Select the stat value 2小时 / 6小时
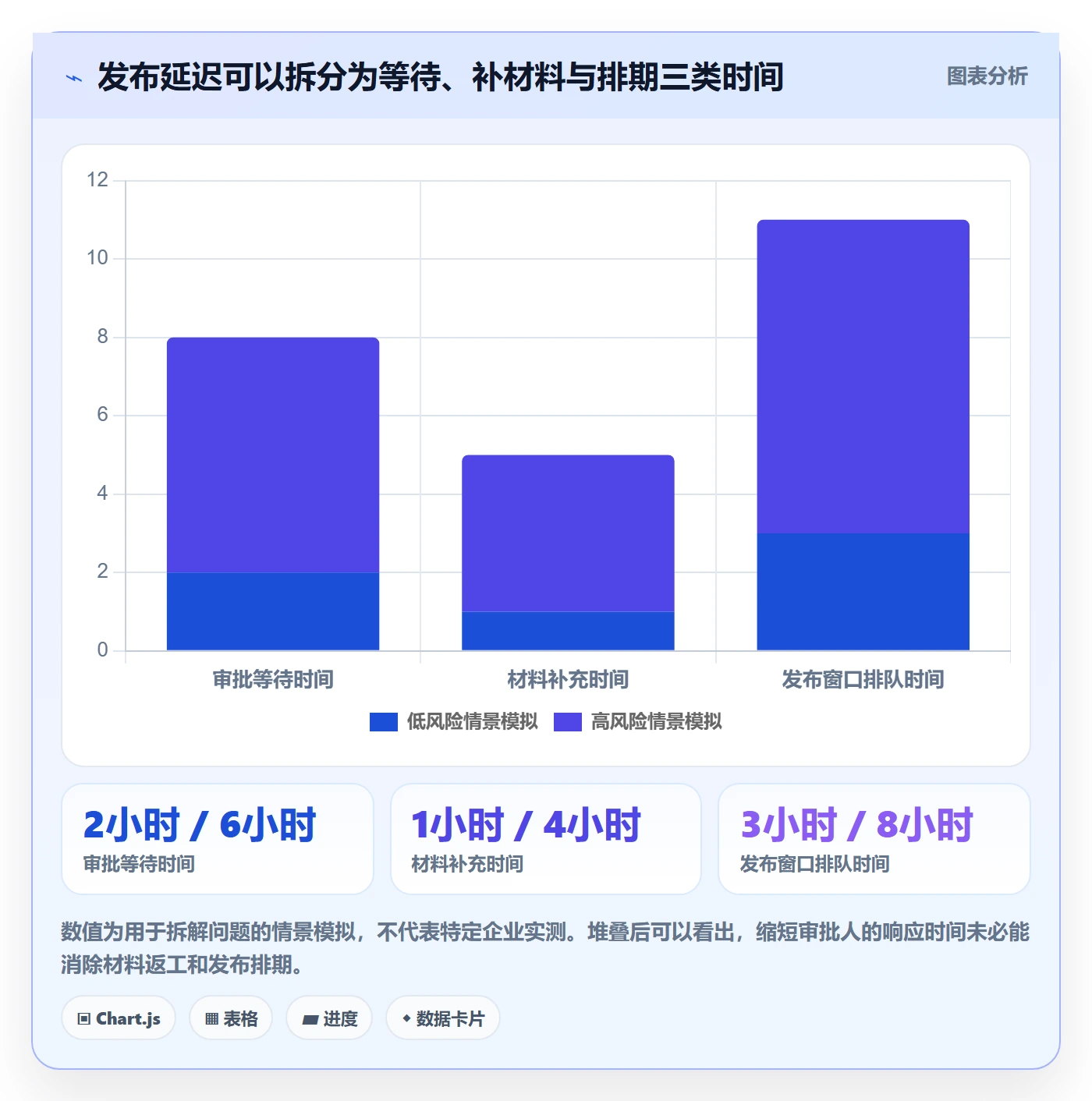This screenshot has width=1092, height=1101. click(x=200, y=825)
